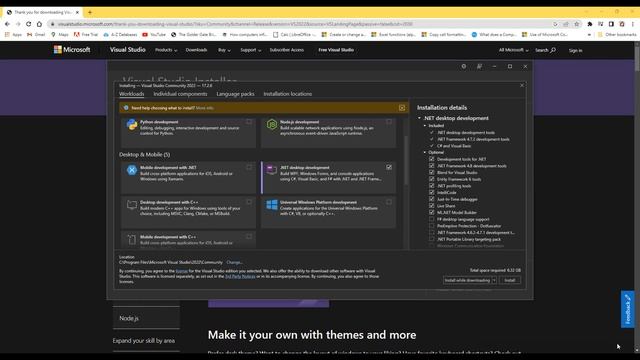The height and width of the screenshot is (360, 640).
Task: Open Subscriber Access in the site navigation
Action: click(287, 50)
